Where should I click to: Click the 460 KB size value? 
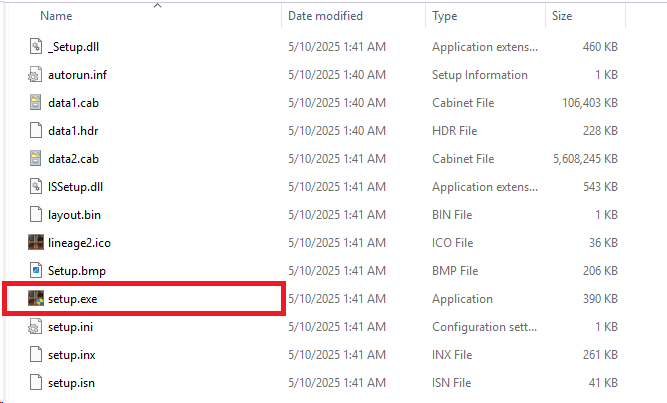pos(600,47)
